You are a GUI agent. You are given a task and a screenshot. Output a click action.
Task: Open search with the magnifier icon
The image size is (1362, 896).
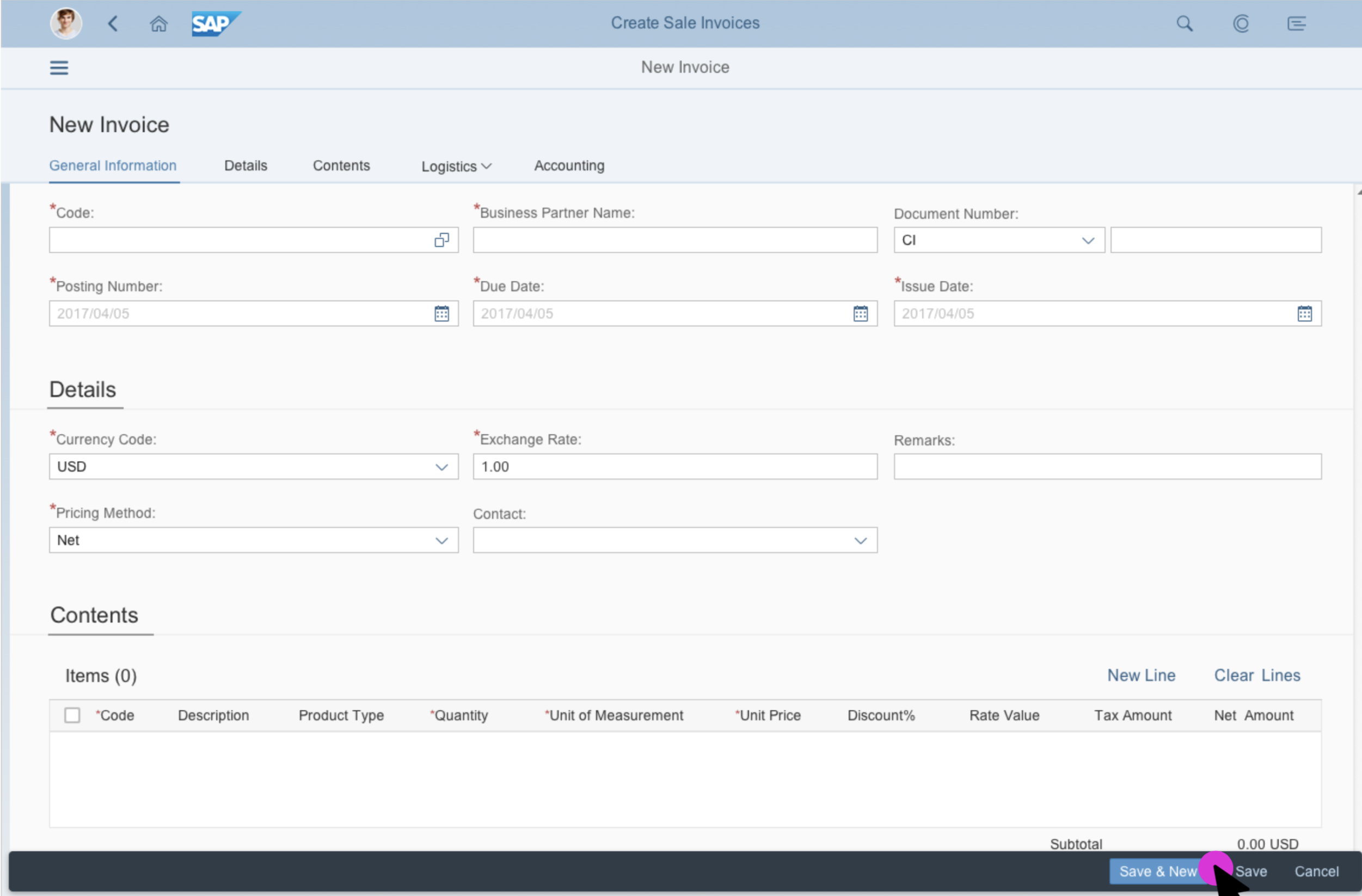coord(1184,23)
